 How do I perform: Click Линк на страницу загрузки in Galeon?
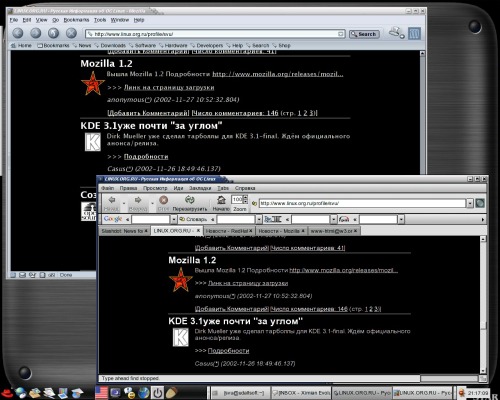[248, 283]
